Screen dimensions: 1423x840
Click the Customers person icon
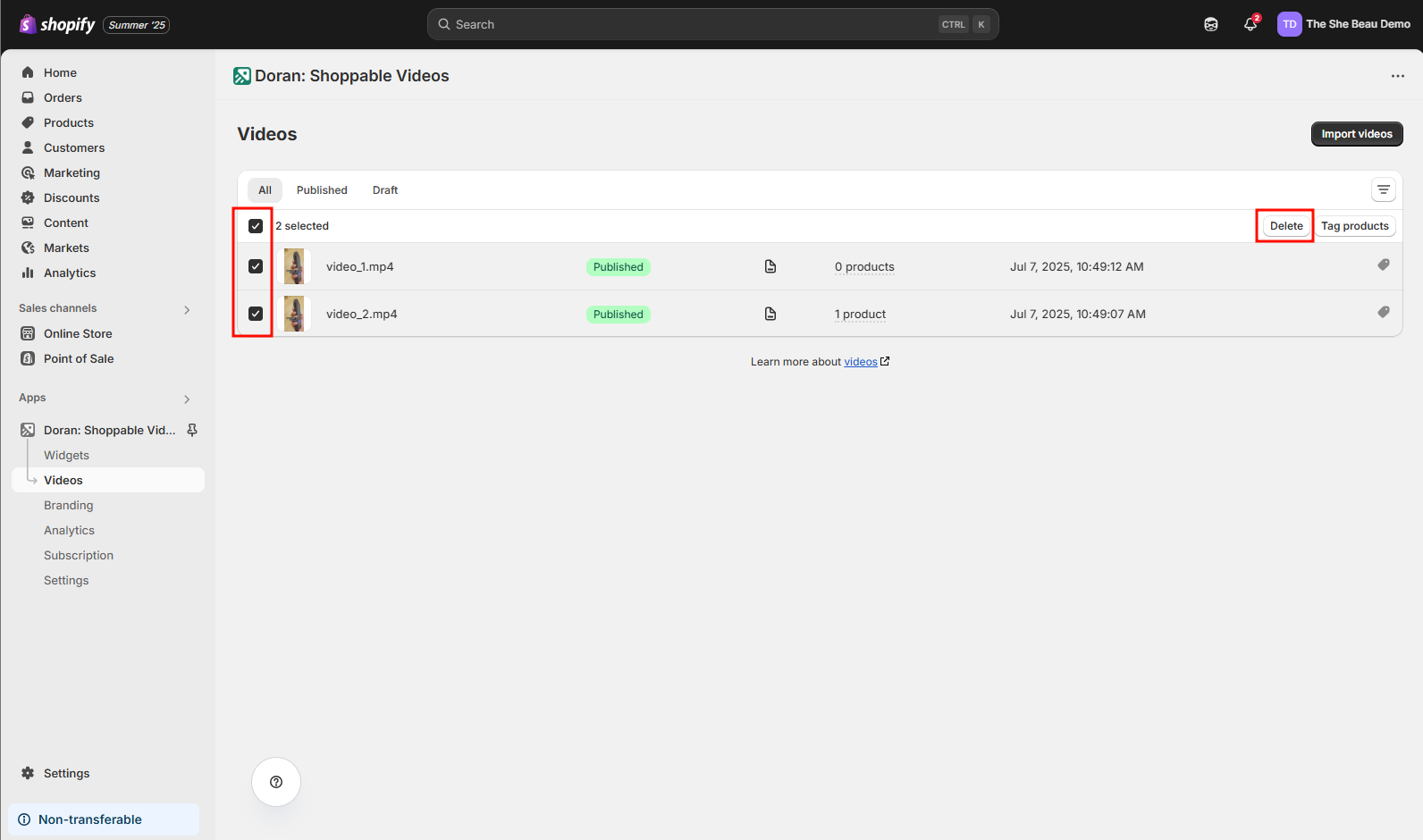(28, 147)
